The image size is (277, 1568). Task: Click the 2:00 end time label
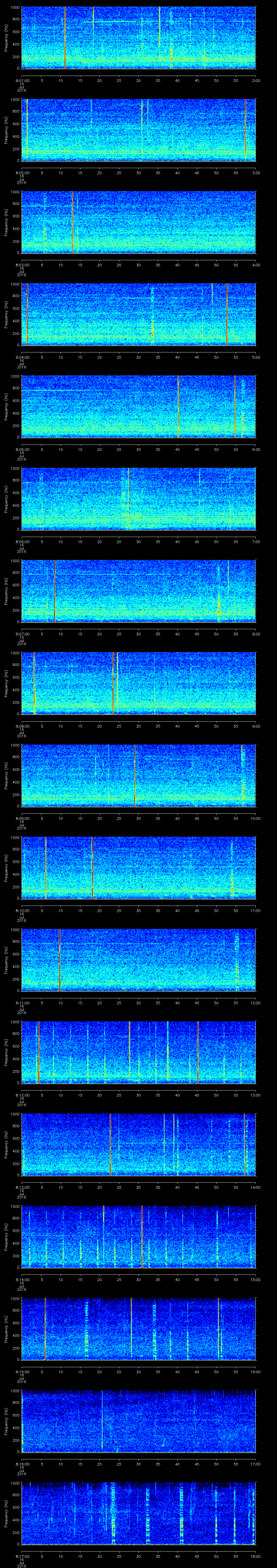256,80
